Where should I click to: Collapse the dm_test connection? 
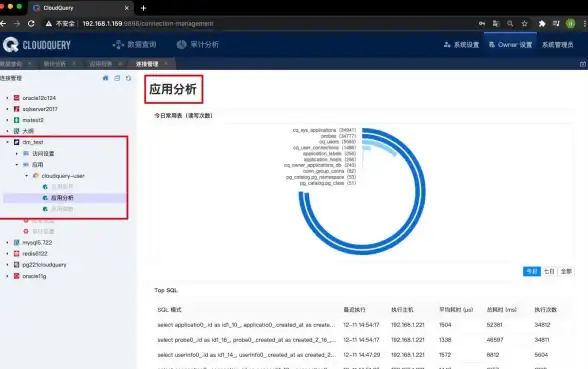(7, 142)
